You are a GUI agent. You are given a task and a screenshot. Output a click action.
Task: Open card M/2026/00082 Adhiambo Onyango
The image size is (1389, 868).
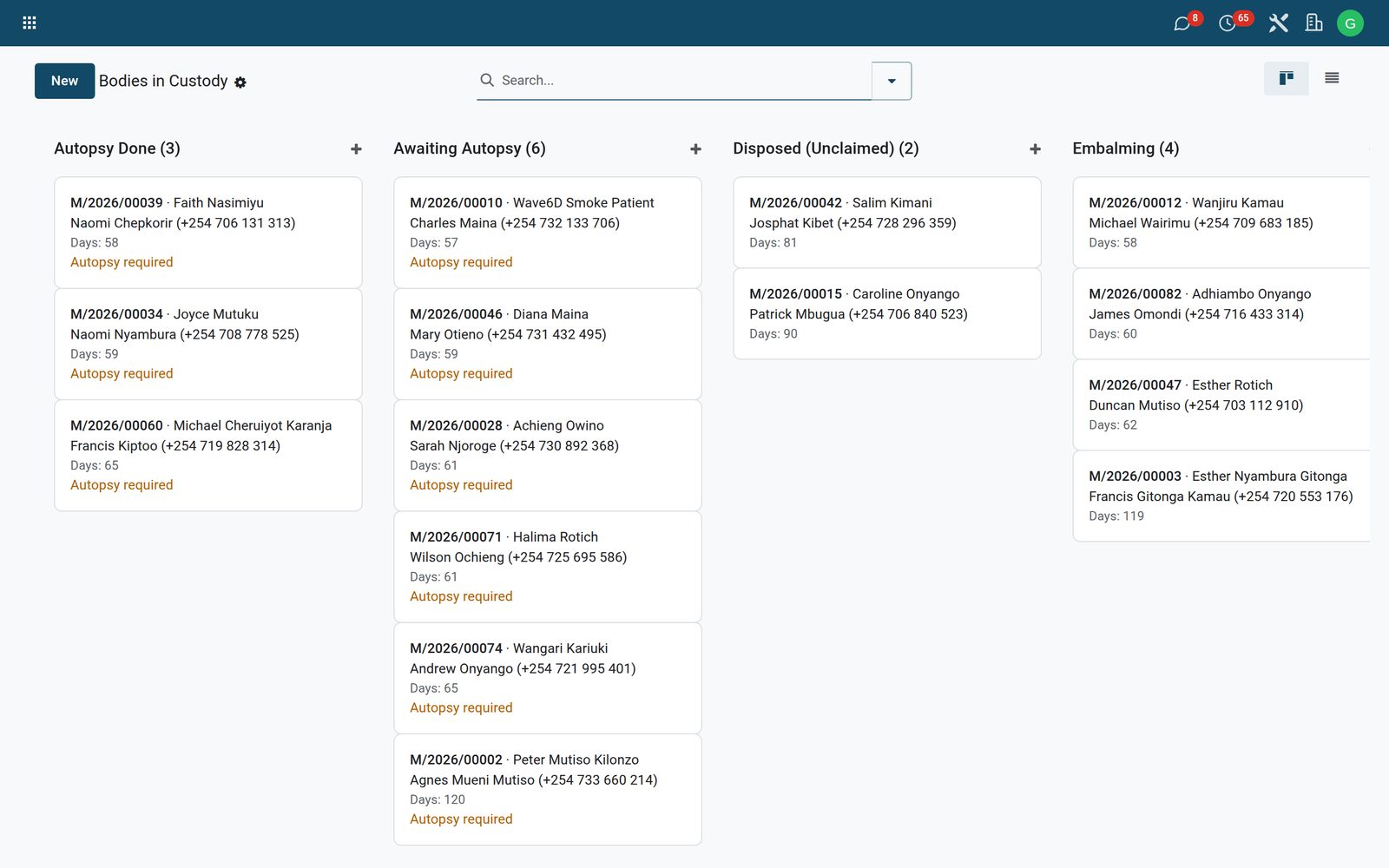(x=1221, y=313)
